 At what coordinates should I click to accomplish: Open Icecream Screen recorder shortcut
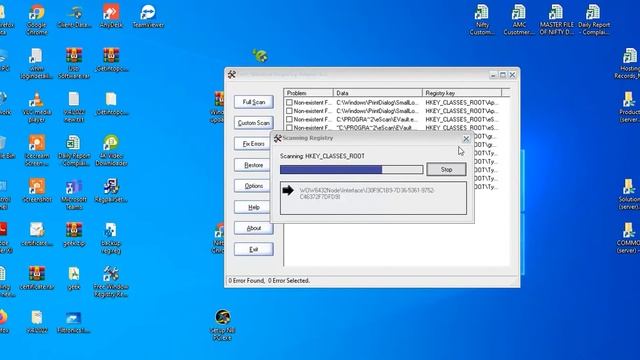[x=37, y=151]
